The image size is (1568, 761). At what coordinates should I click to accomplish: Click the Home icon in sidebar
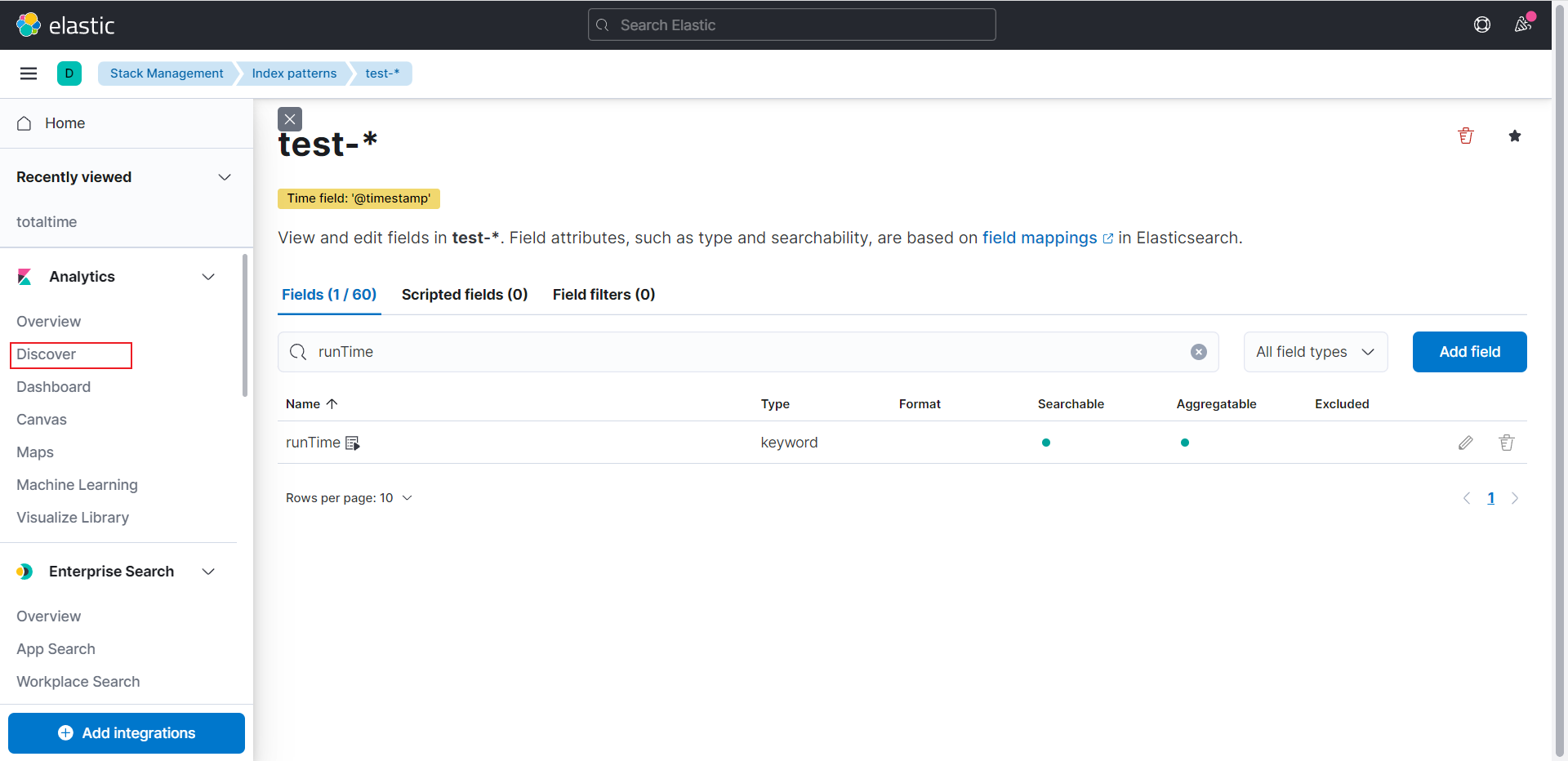click(x=24, y=123)
